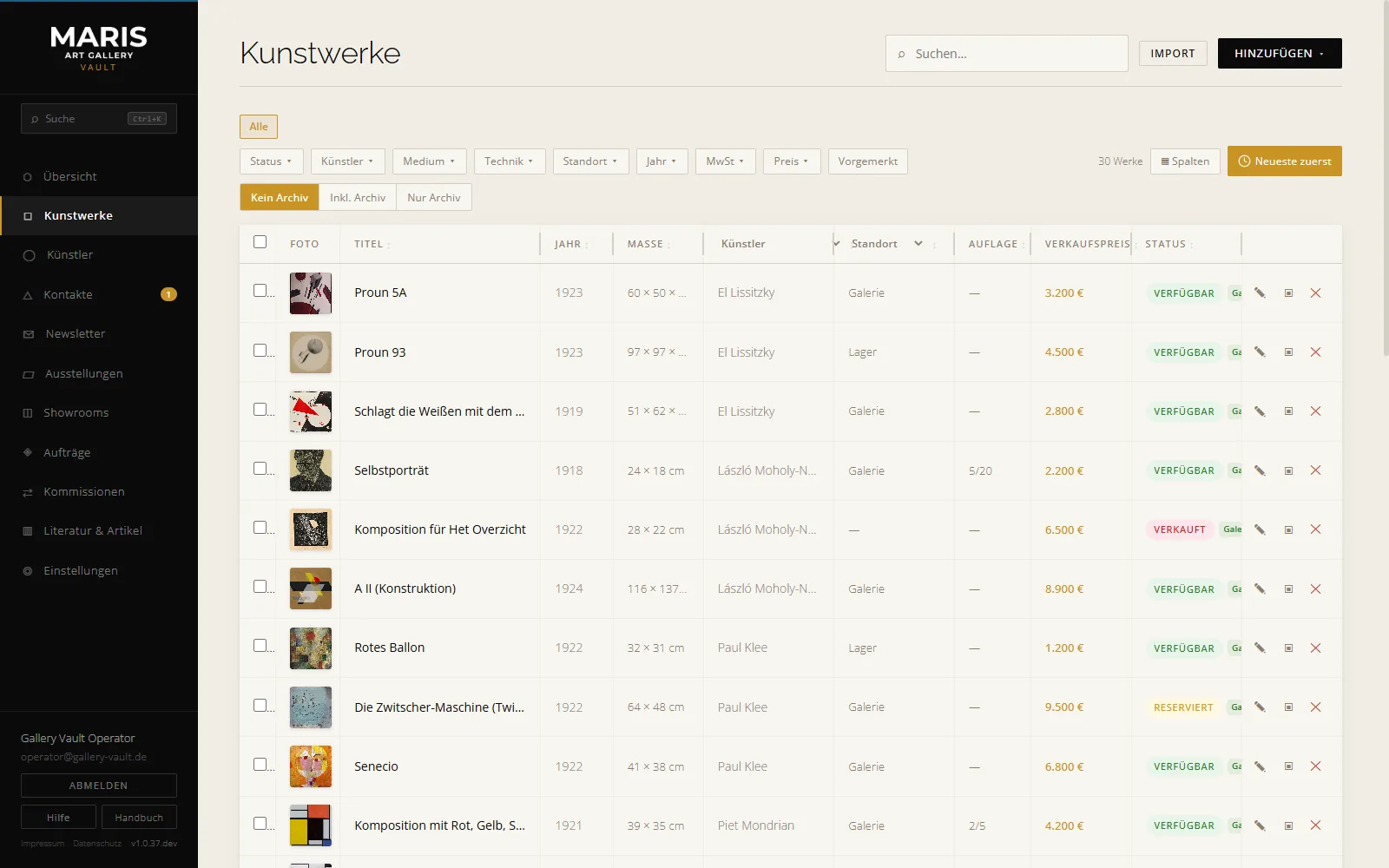Image resolution: width=1389 pixels, height=868 pixels.
Task: Check the box for Proun 5A
Action: [x=260, y=291]
